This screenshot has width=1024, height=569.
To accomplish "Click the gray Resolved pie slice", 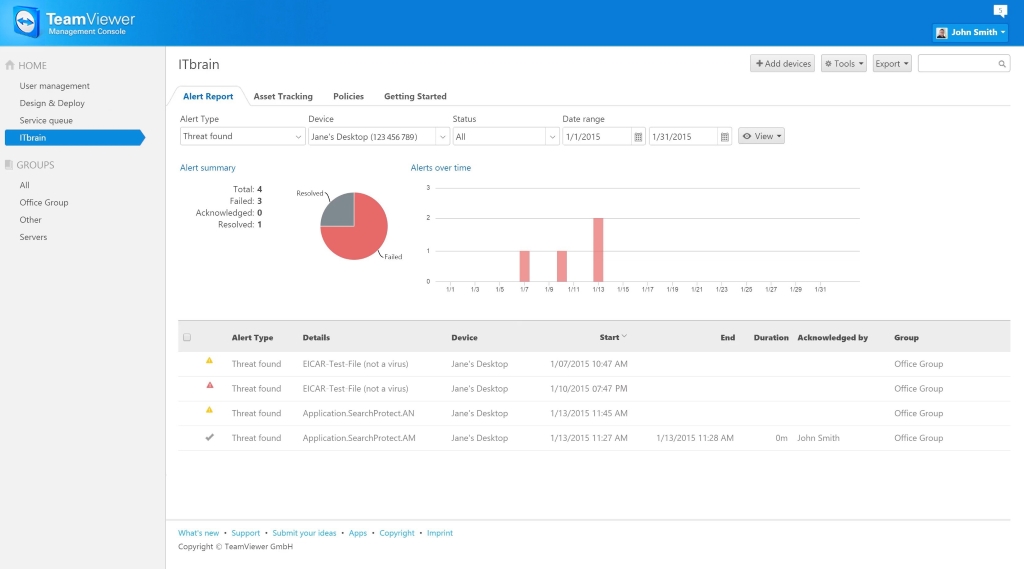I will click(340, 210).
